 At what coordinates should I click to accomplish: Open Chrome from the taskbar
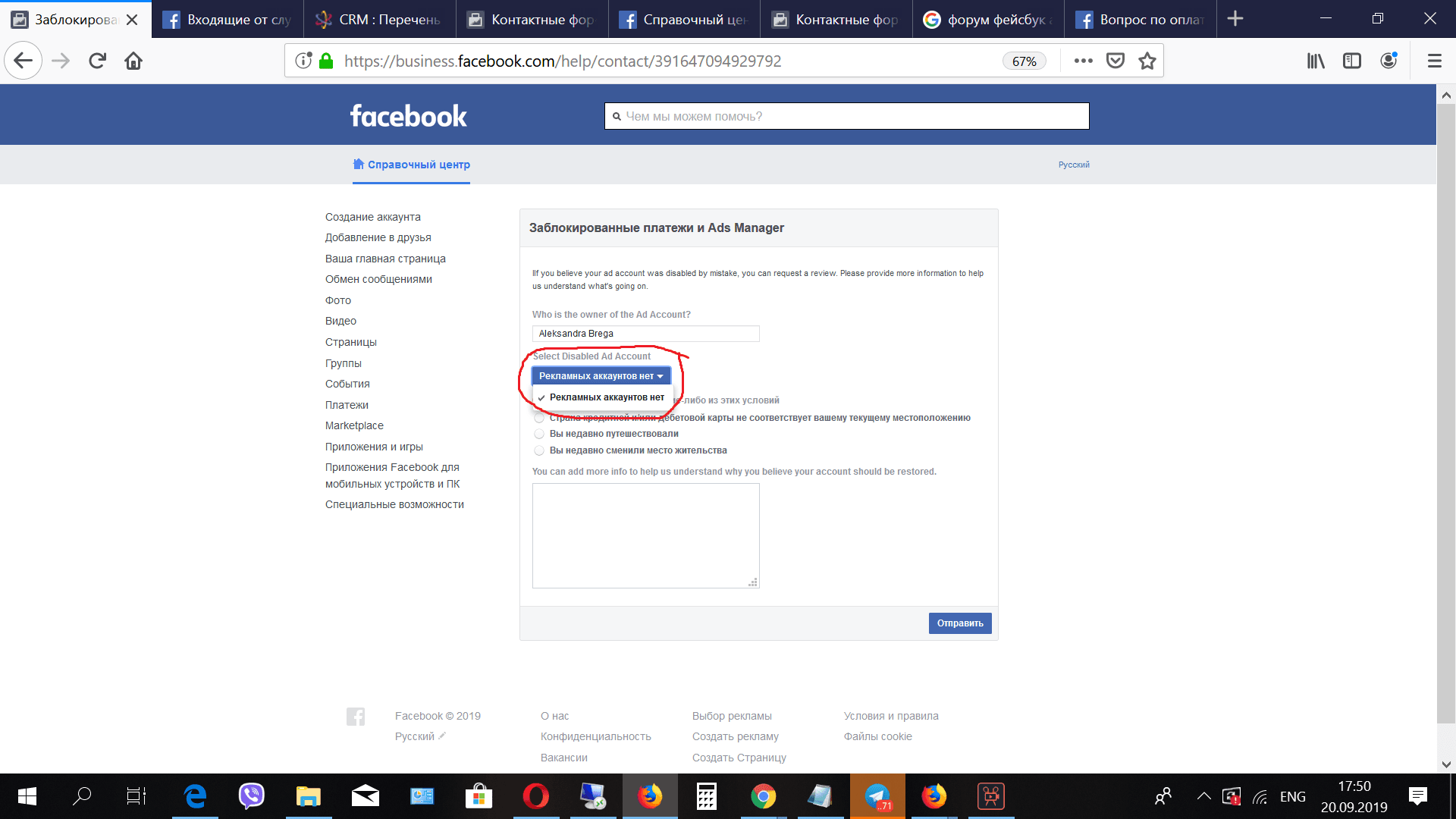point(764,796)
